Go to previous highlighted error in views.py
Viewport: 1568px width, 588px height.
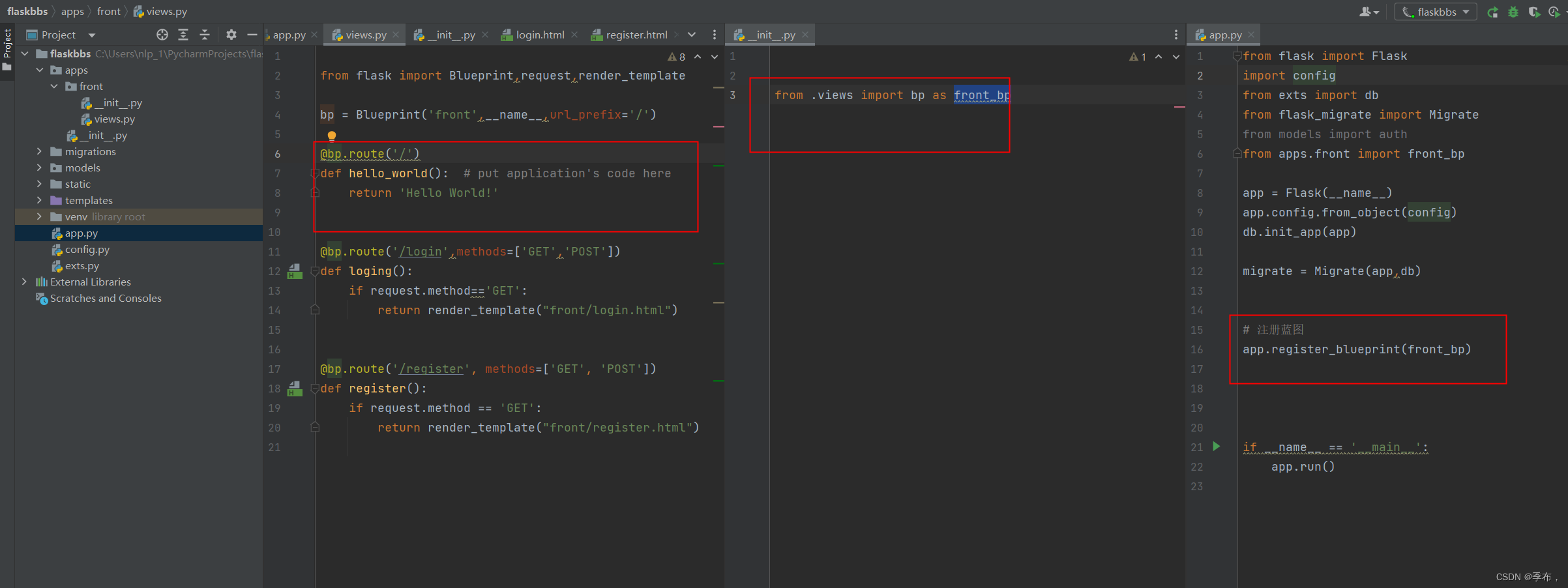coord(698,57)
